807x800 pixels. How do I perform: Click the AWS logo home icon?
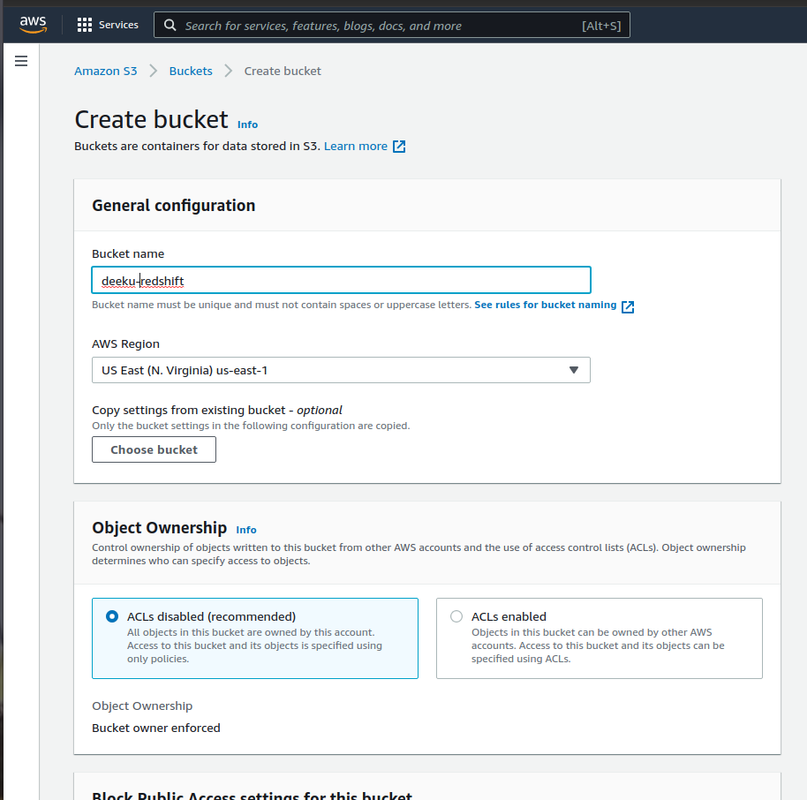coord(33,24)
